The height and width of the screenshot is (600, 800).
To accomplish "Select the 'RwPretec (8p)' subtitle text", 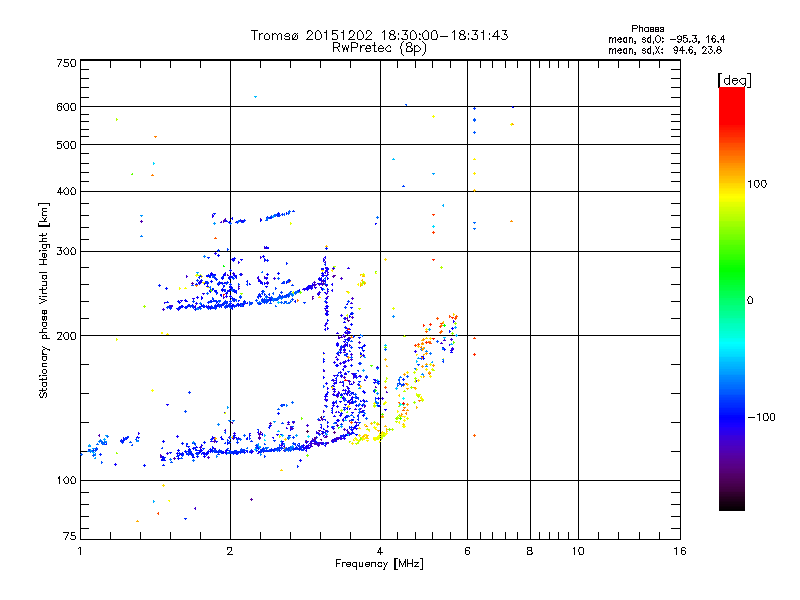I will pos(379,48).
